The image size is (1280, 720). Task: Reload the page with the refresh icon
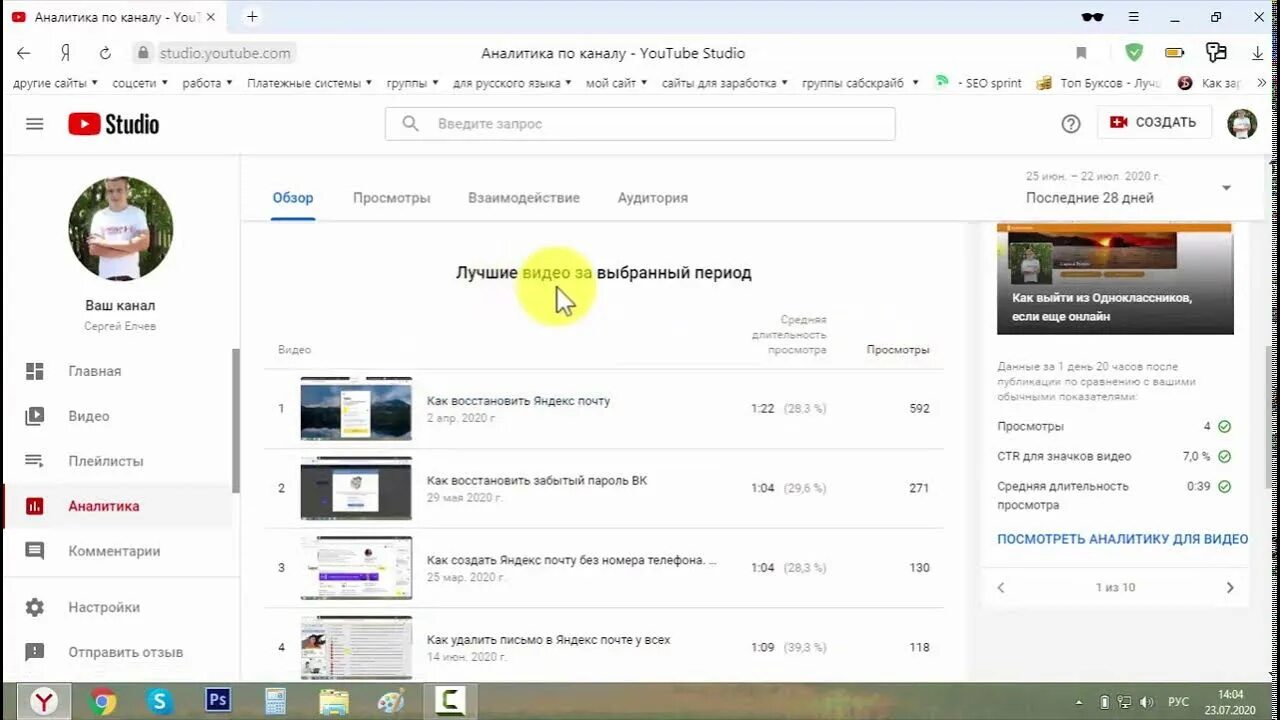(105, 53)
